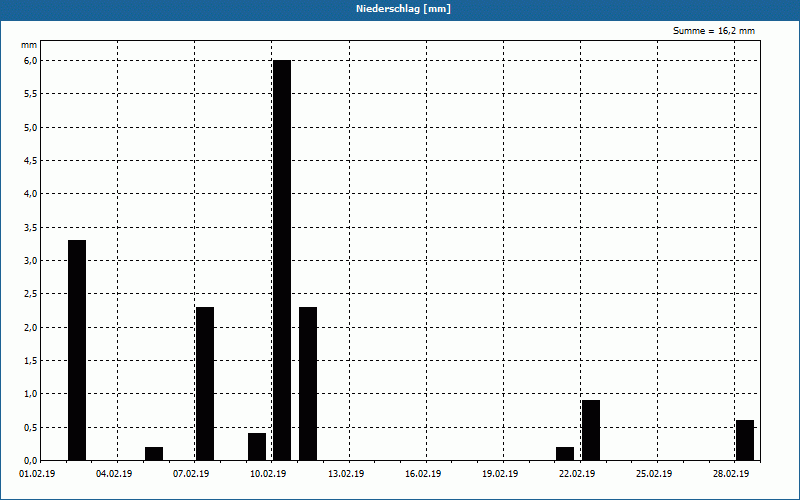The height and width of the screenshot is (500, 800).
Task: Select the 25.02.19 date label
Action: click(x=654, y=474)
